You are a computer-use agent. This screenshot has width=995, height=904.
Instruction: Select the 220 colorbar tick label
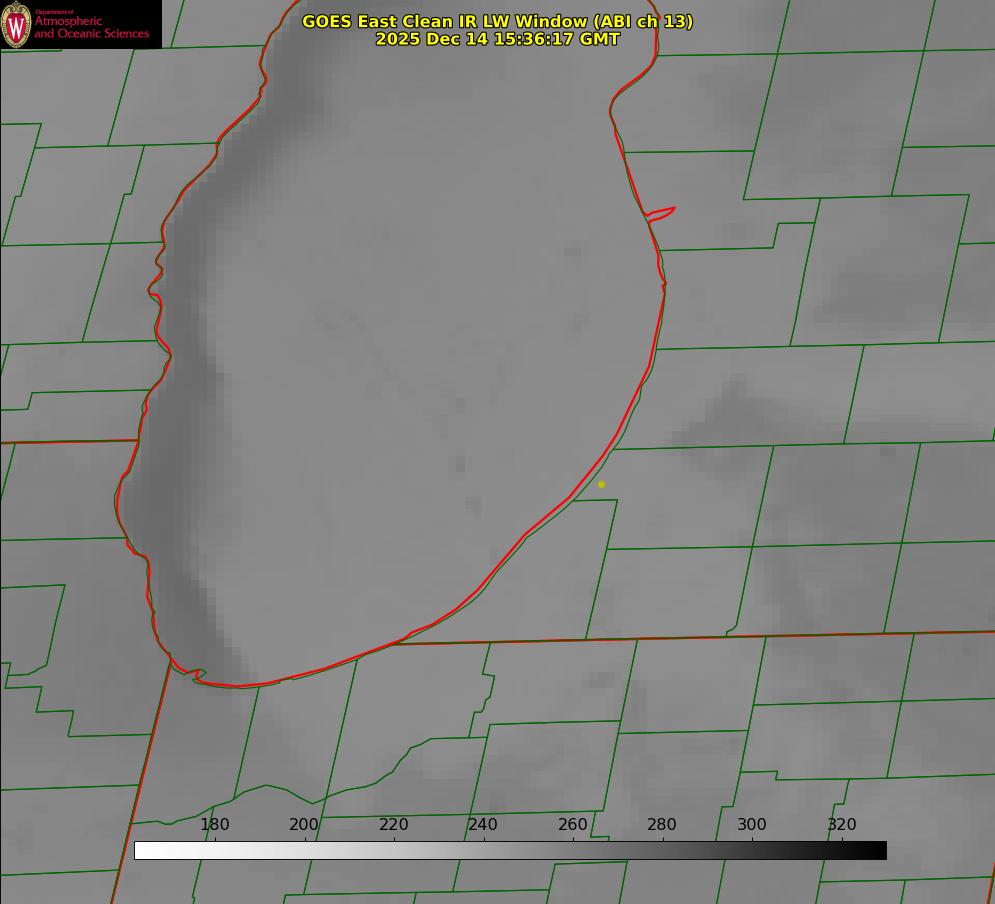coord(394,825)
